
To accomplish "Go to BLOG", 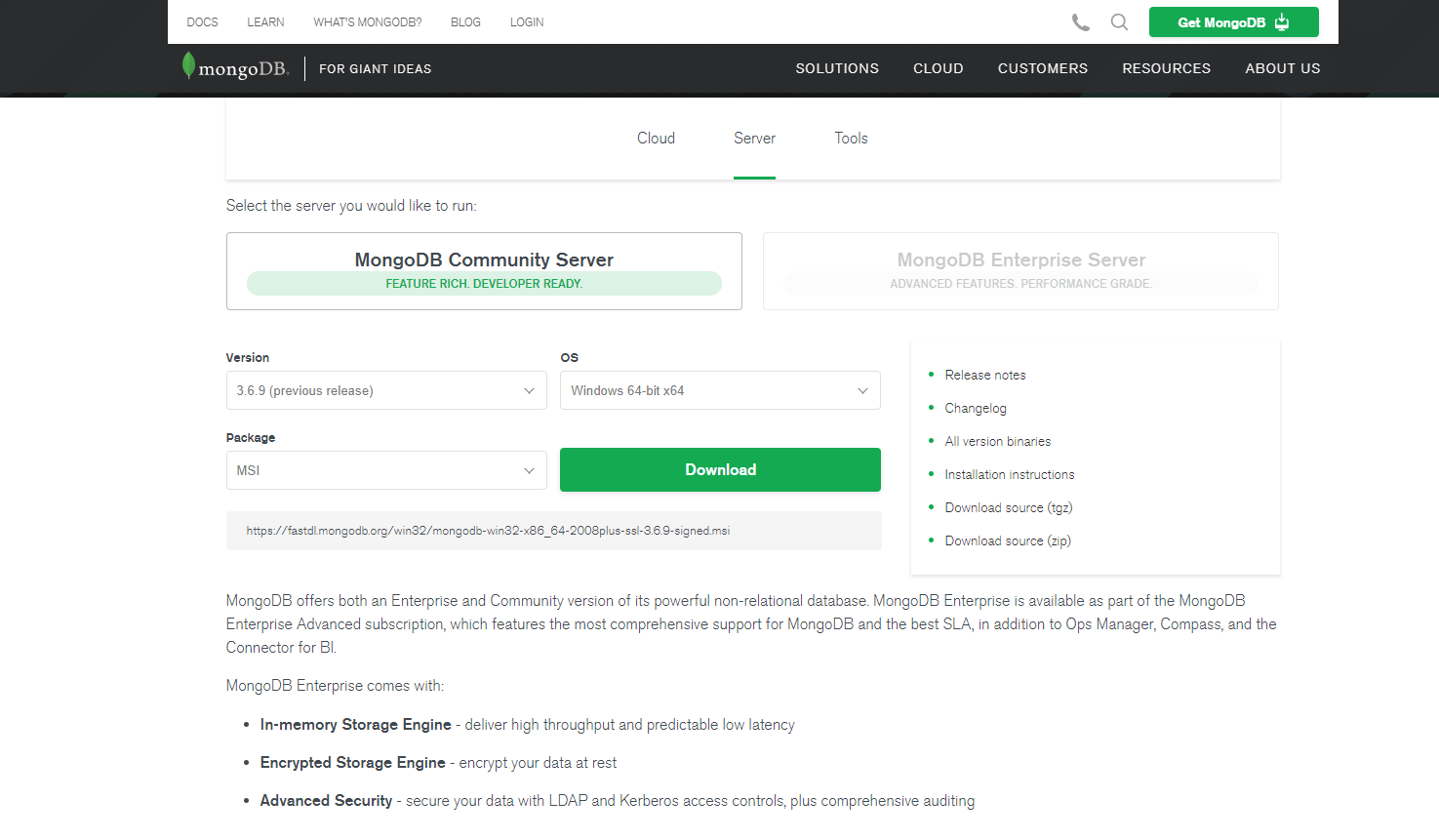I will click(x=465, y=22).
